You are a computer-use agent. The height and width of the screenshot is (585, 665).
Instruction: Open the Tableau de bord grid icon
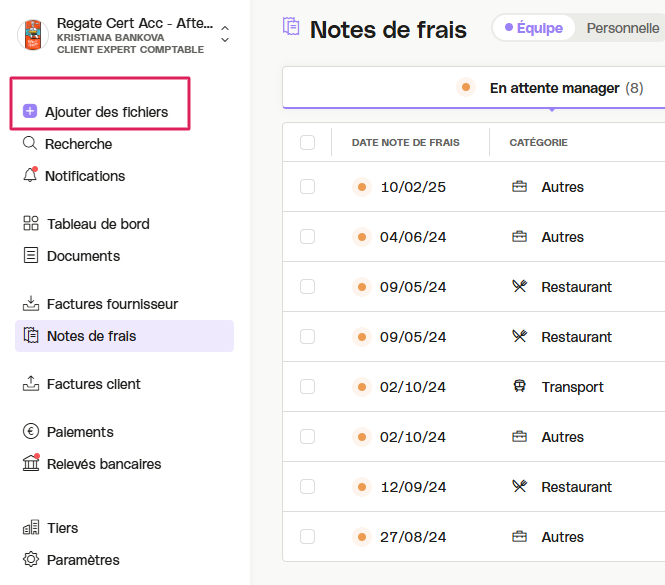coord(31,223)
